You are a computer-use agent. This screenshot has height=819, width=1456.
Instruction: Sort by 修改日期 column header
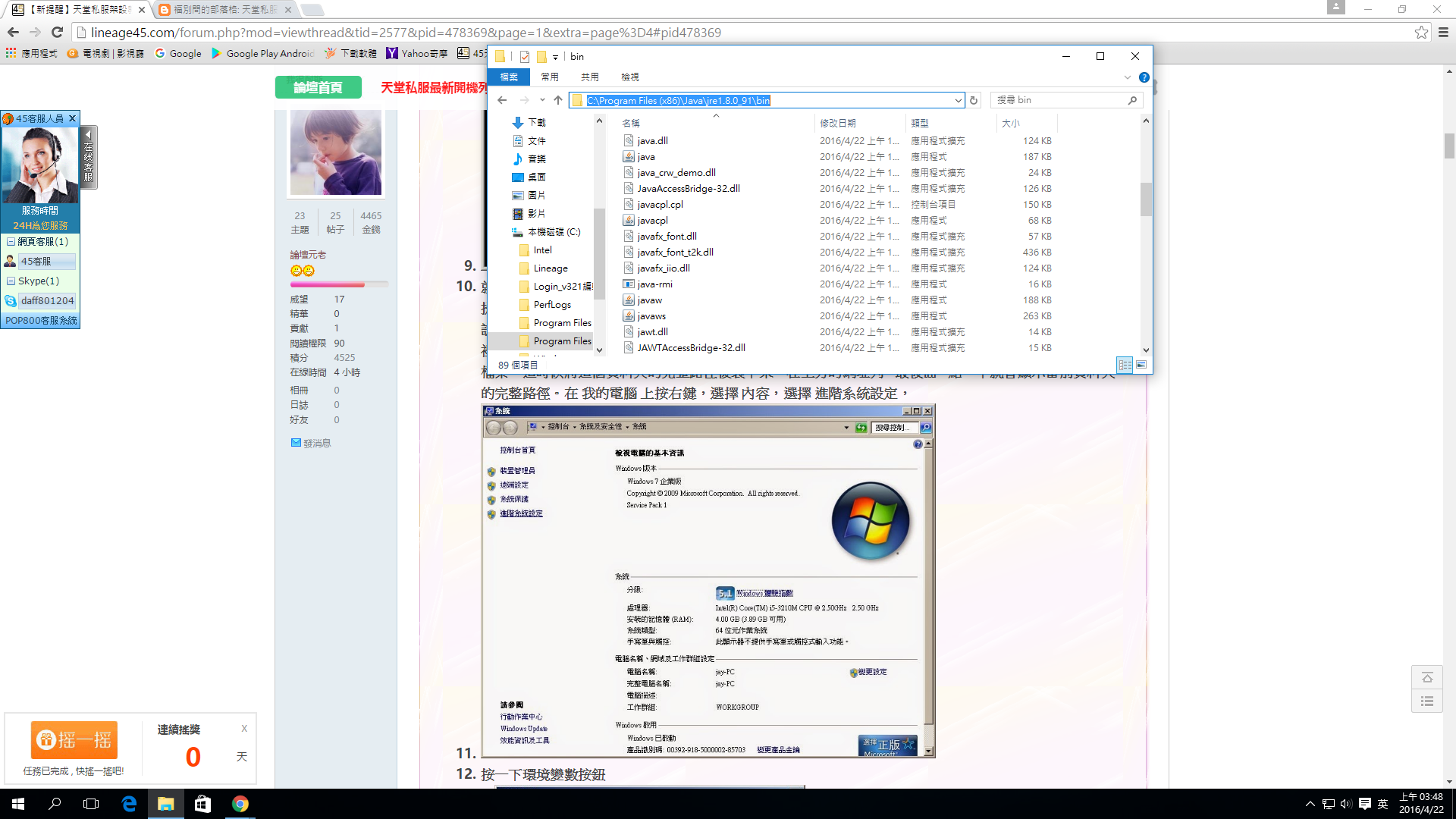[x=860, y=123]
